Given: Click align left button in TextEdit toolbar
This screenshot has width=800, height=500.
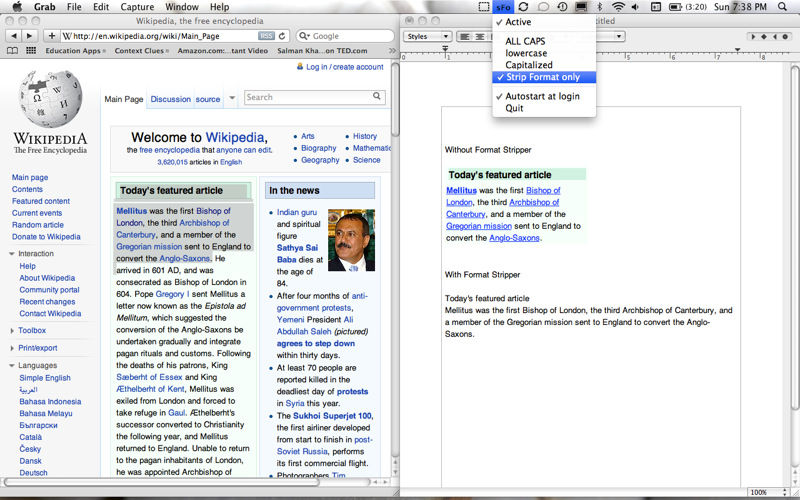Looking at the screenshot, I should tap(464, 36).
